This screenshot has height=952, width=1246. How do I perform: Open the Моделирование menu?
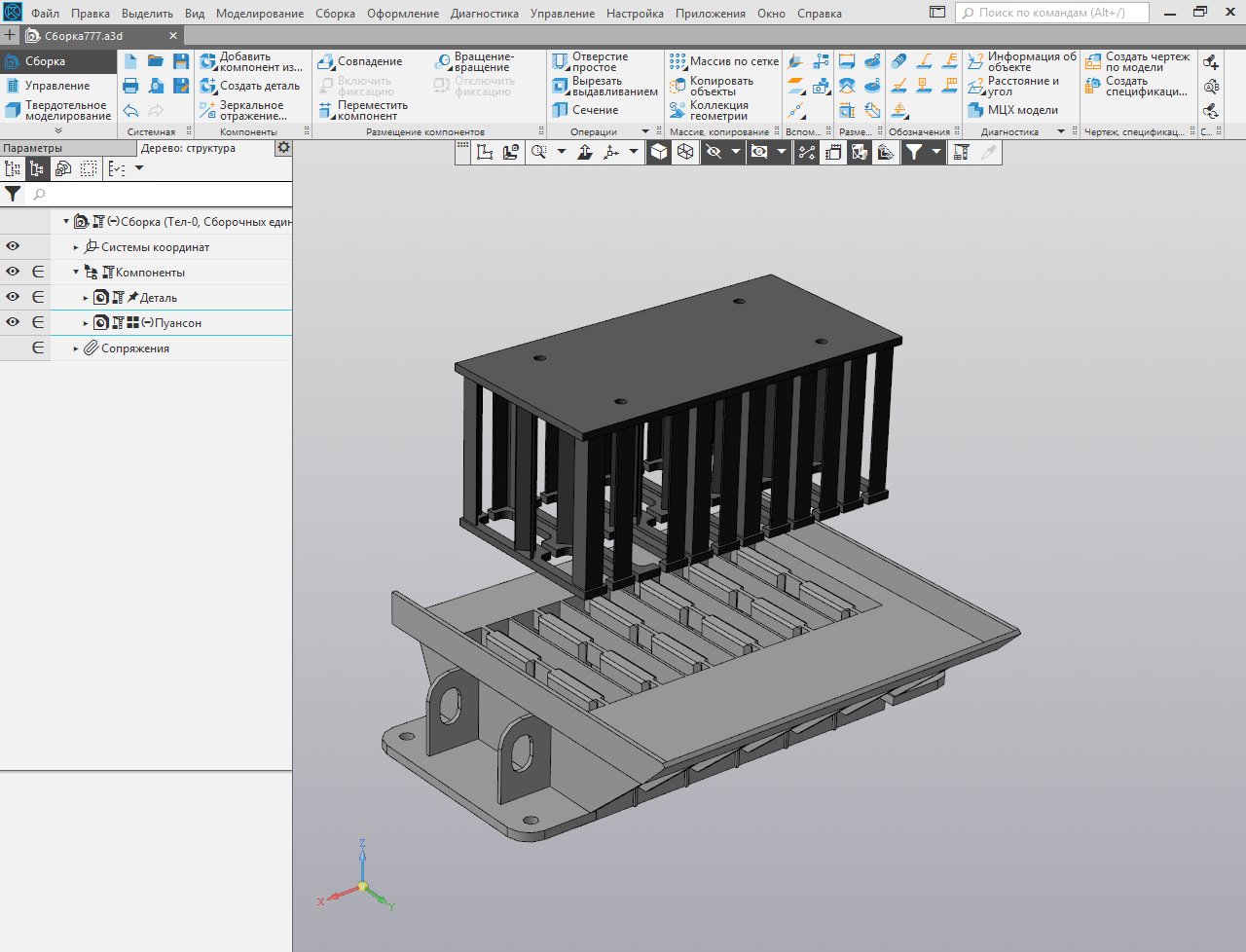click(x=260, y=14)
